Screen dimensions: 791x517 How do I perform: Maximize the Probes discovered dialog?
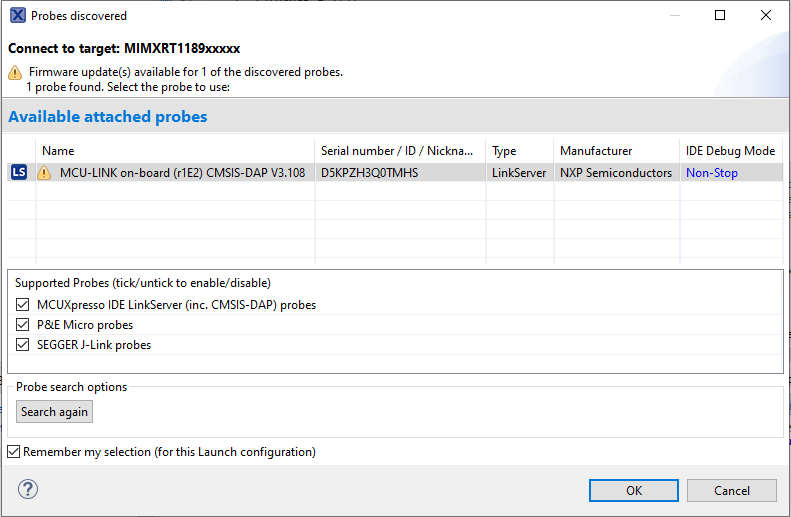coord(720,16)
